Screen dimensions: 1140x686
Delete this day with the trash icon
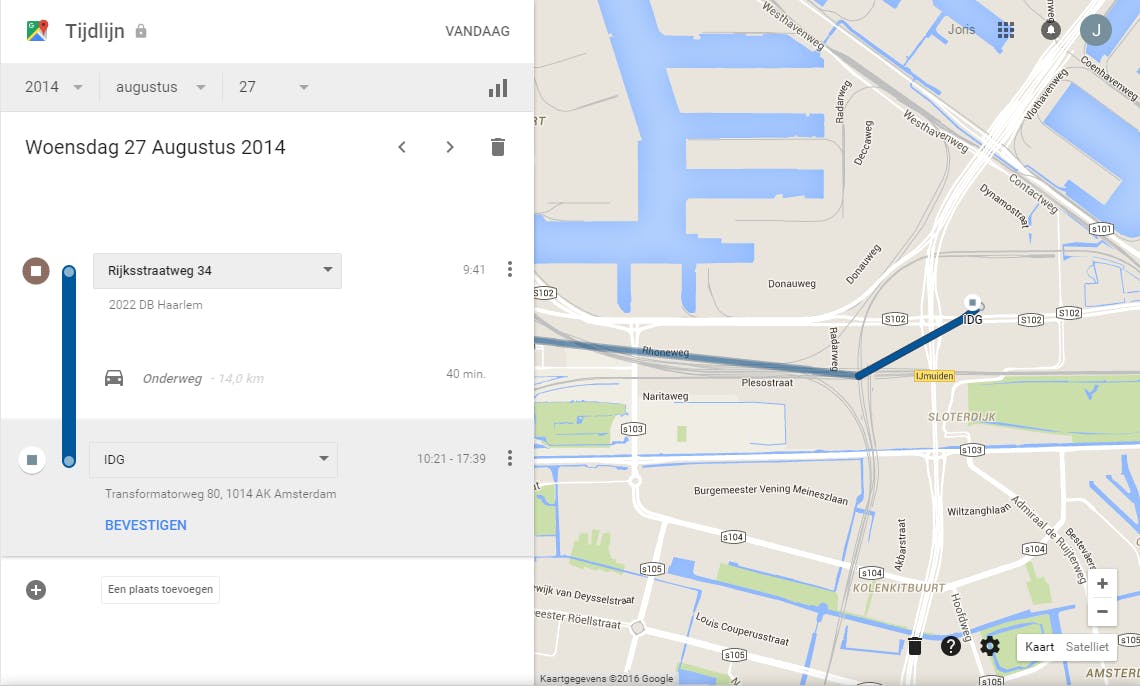[x=498, y=147]
